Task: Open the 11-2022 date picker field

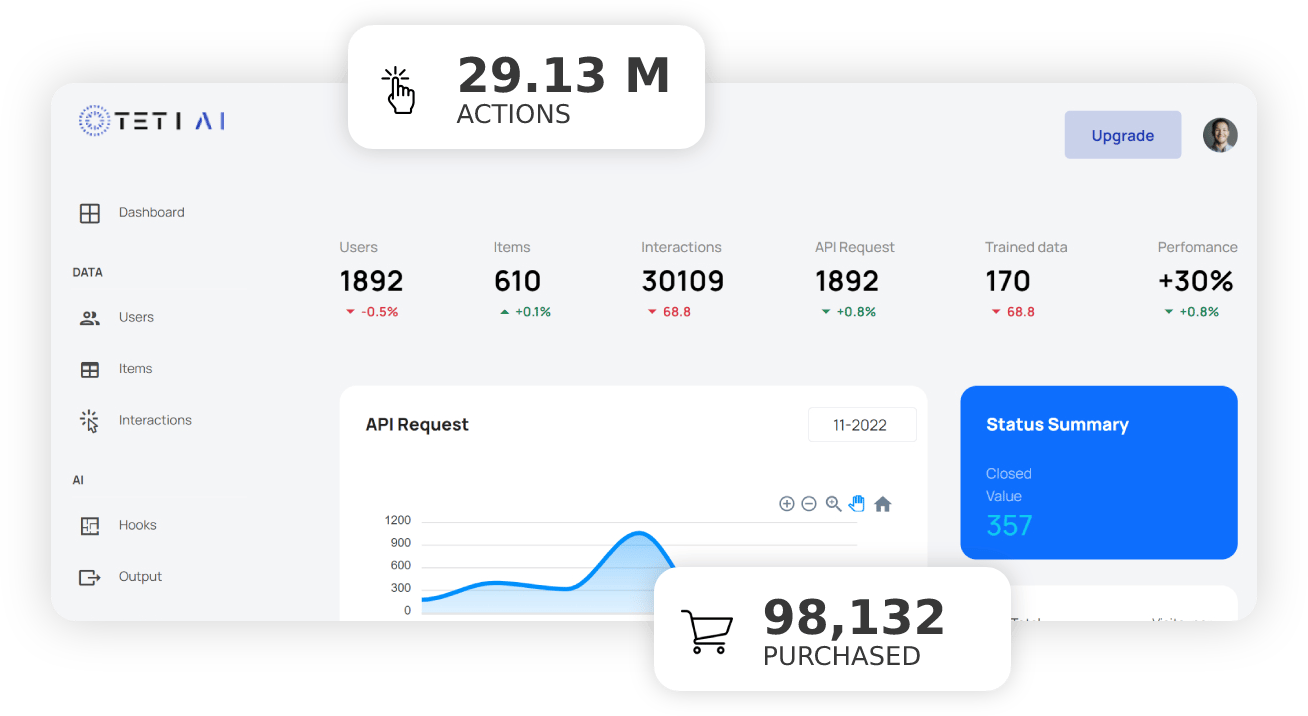Action: coord(862,425)
